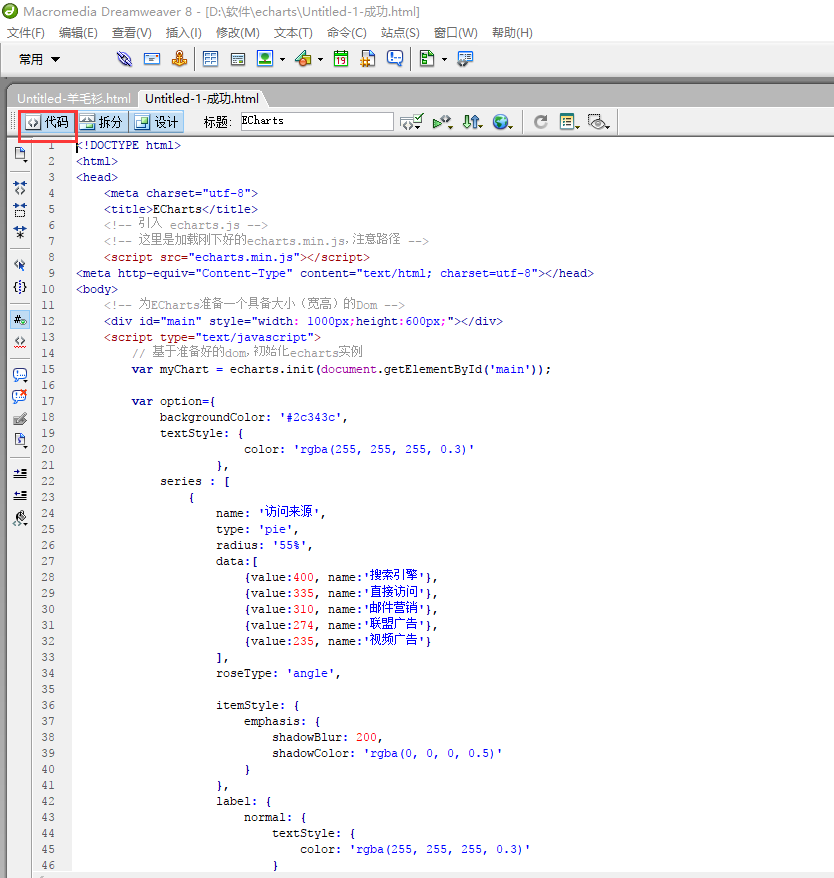Viewport: 834px width, 878px height.
Task: Open the 查看(V) menu
Action: [132, 33]
